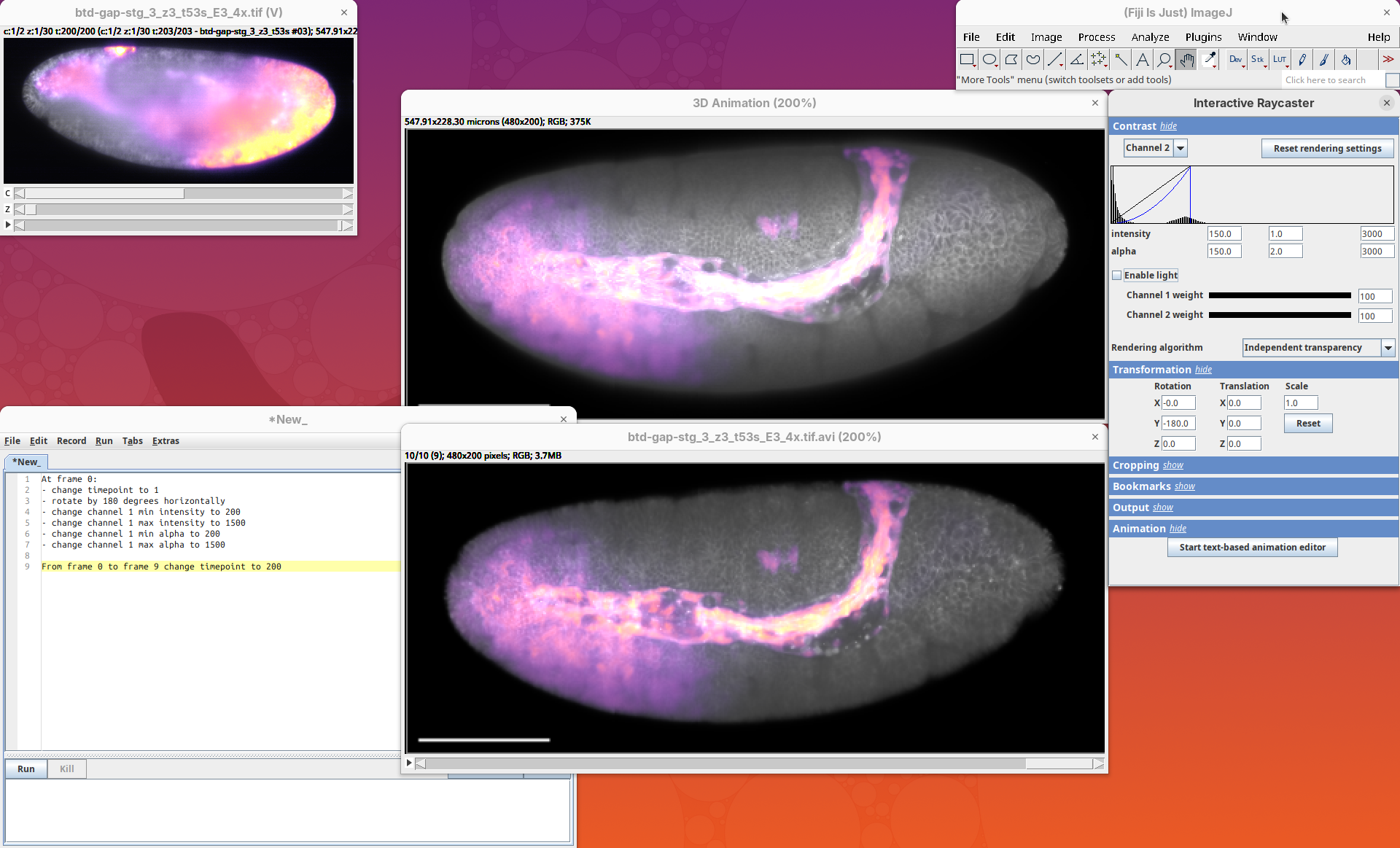This screenshot has width=1400, height=848.
Task: Open the Record menu in script editor
Action: coord(71,441)
